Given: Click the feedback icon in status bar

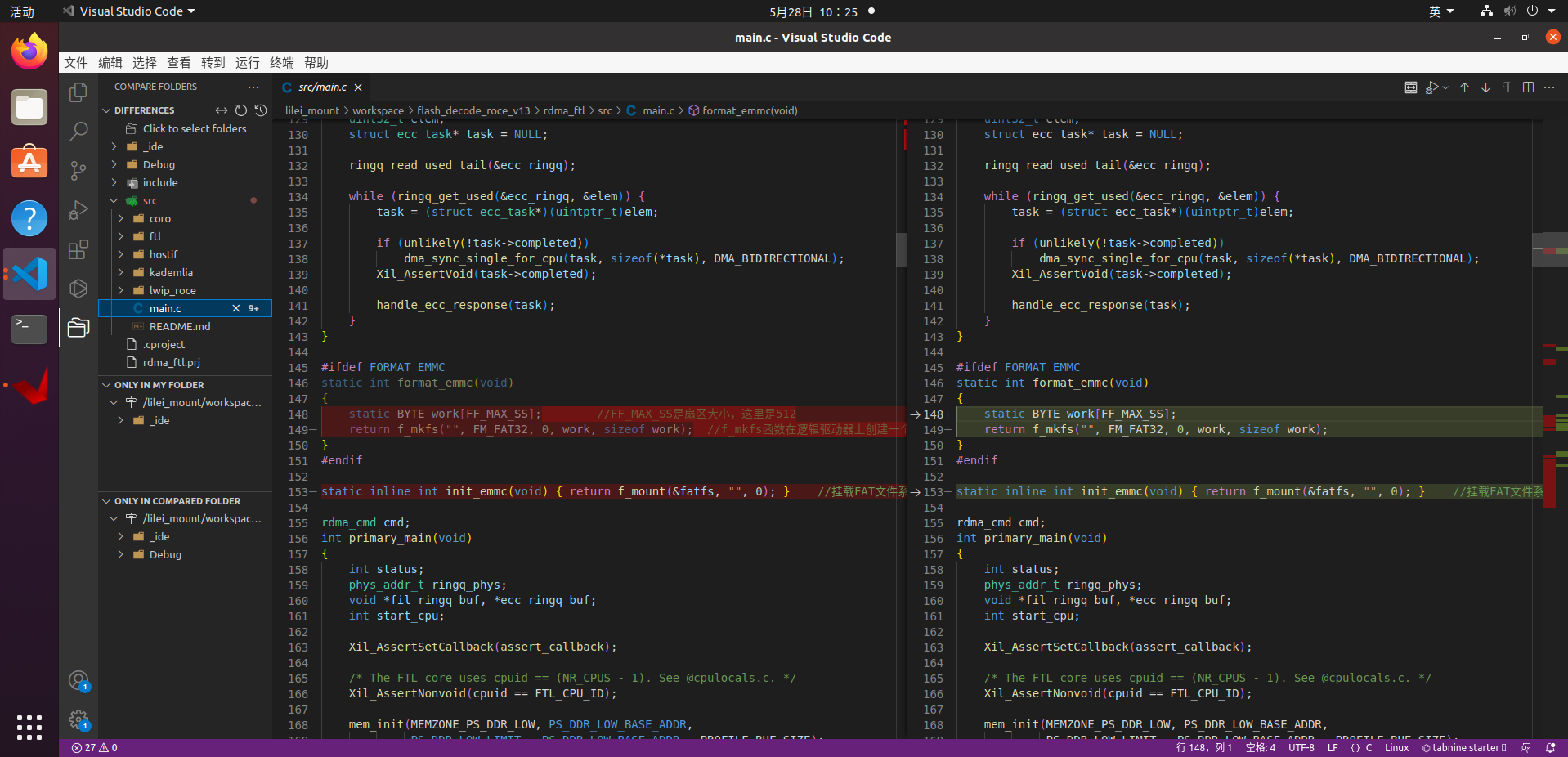Looking at the screenshot, I should point(1525,748).
